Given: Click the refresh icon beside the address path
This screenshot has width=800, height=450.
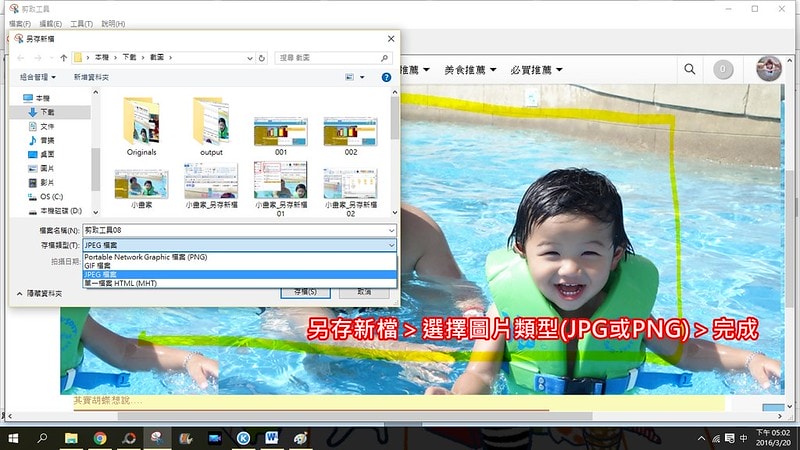Looking at the screenshot, I should coord(261,58).
